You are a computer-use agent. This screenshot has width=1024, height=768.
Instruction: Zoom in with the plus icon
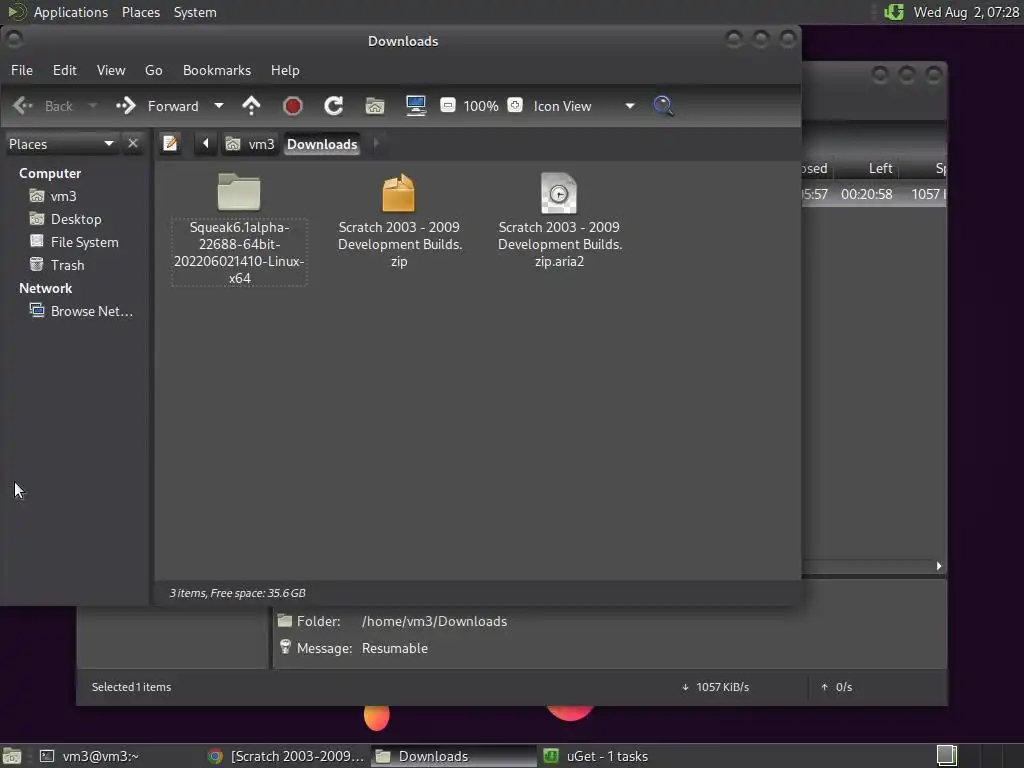tap(515, 105)
